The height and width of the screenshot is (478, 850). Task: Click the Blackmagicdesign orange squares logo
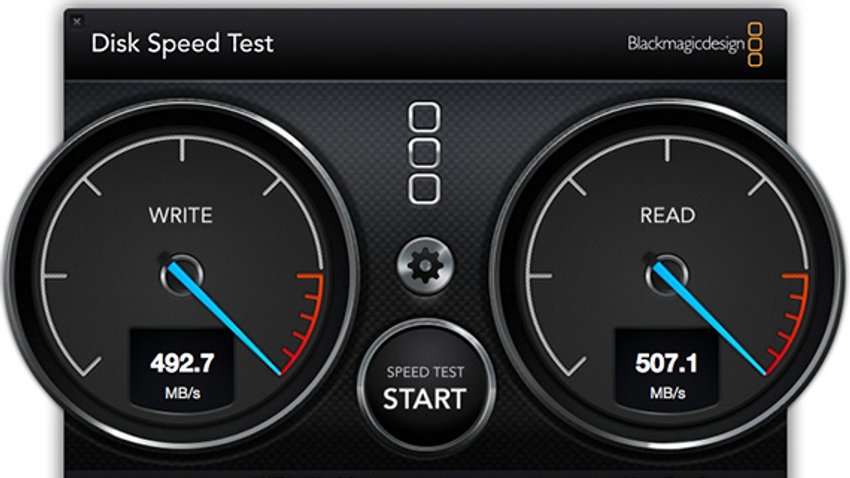click(x=755, y=44)
